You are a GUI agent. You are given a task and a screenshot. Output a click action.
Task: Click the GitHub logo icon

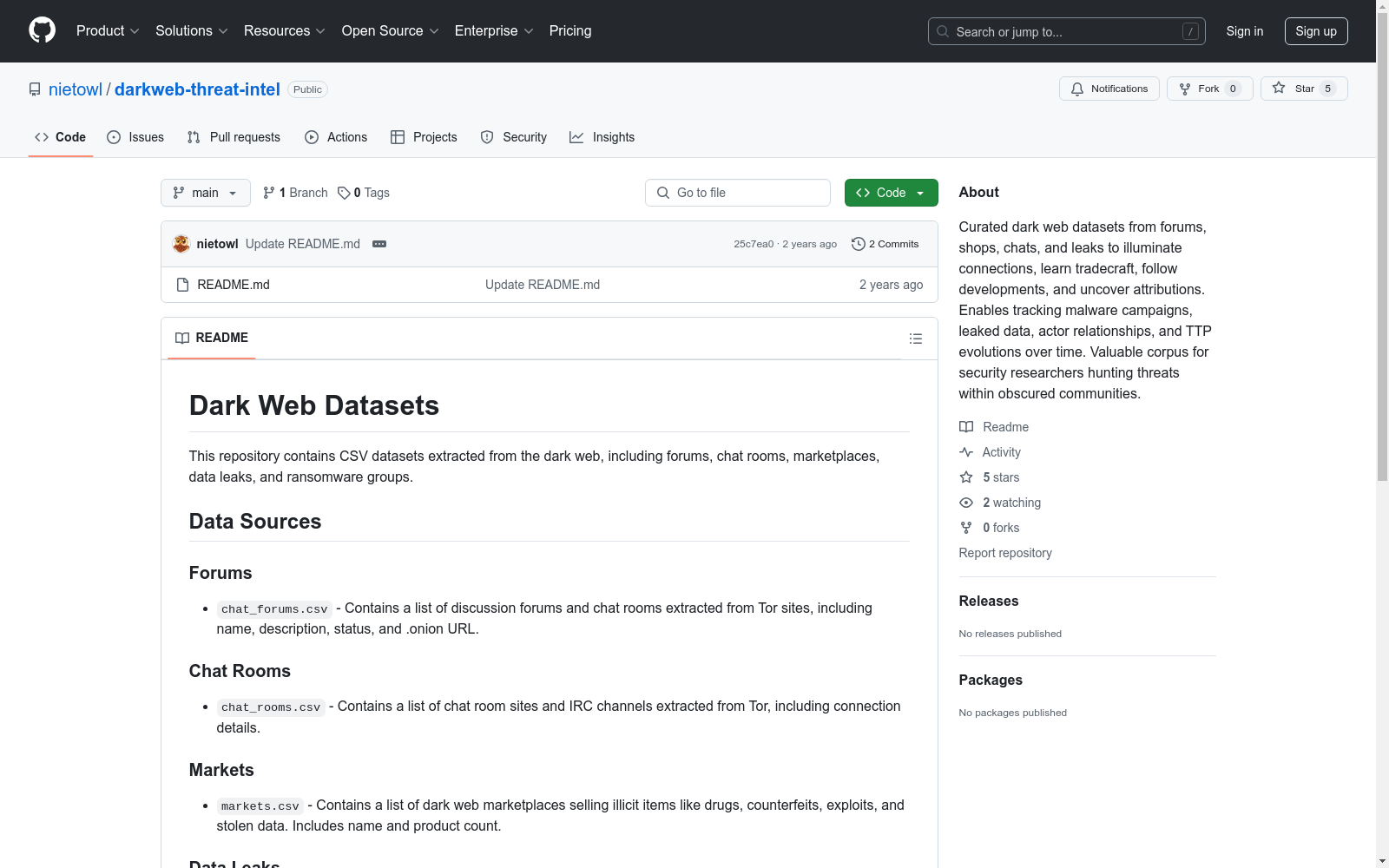tap(42, 30)
